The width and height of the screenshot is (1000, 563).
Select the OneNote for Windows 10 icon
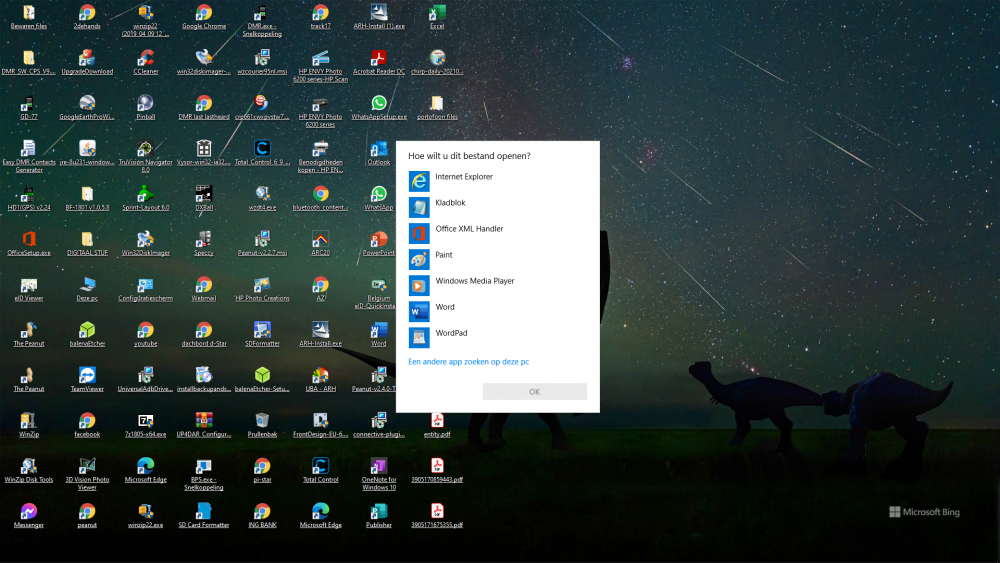tap(379, 466)
